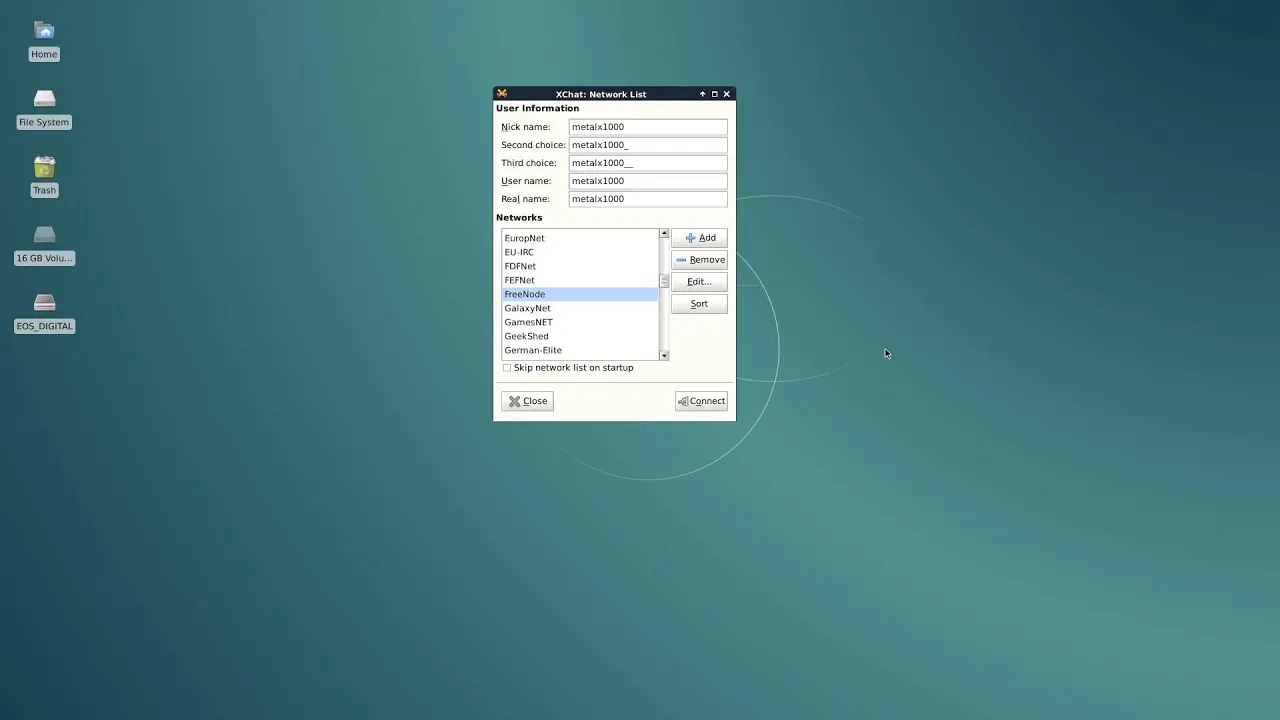
Task: Click the XChat icon in title bar
Action: 502,94
